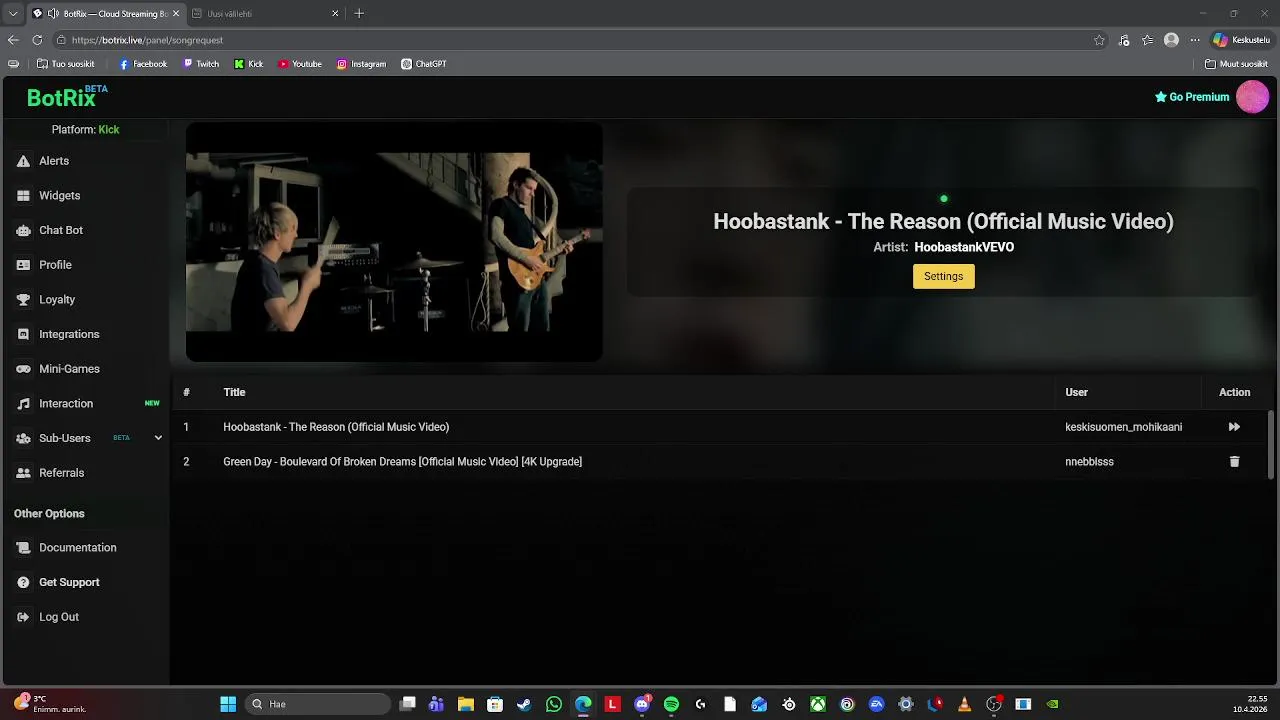Log Out of BotRix
This screenshot has width=1280, height=720.
[47, 617]
